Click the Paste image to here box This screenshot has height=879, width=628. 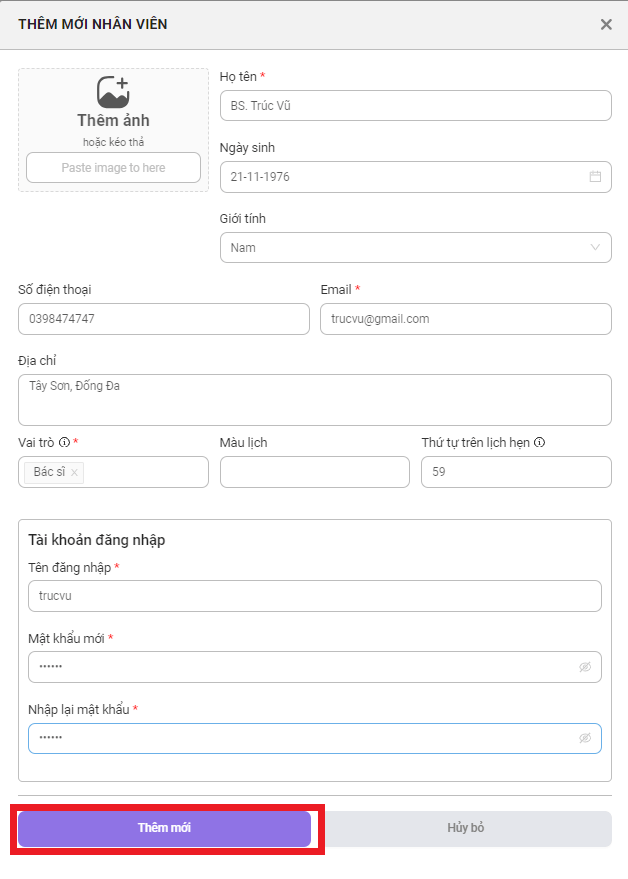click(x=113, y=168)
